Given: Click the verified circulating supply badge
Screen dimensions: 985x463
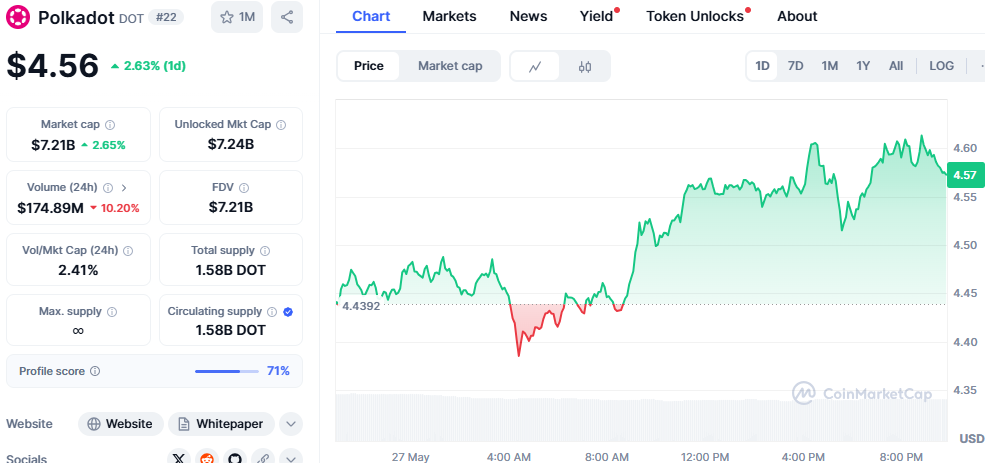Looking at the screenshot, I should click(x=288, y=312).
